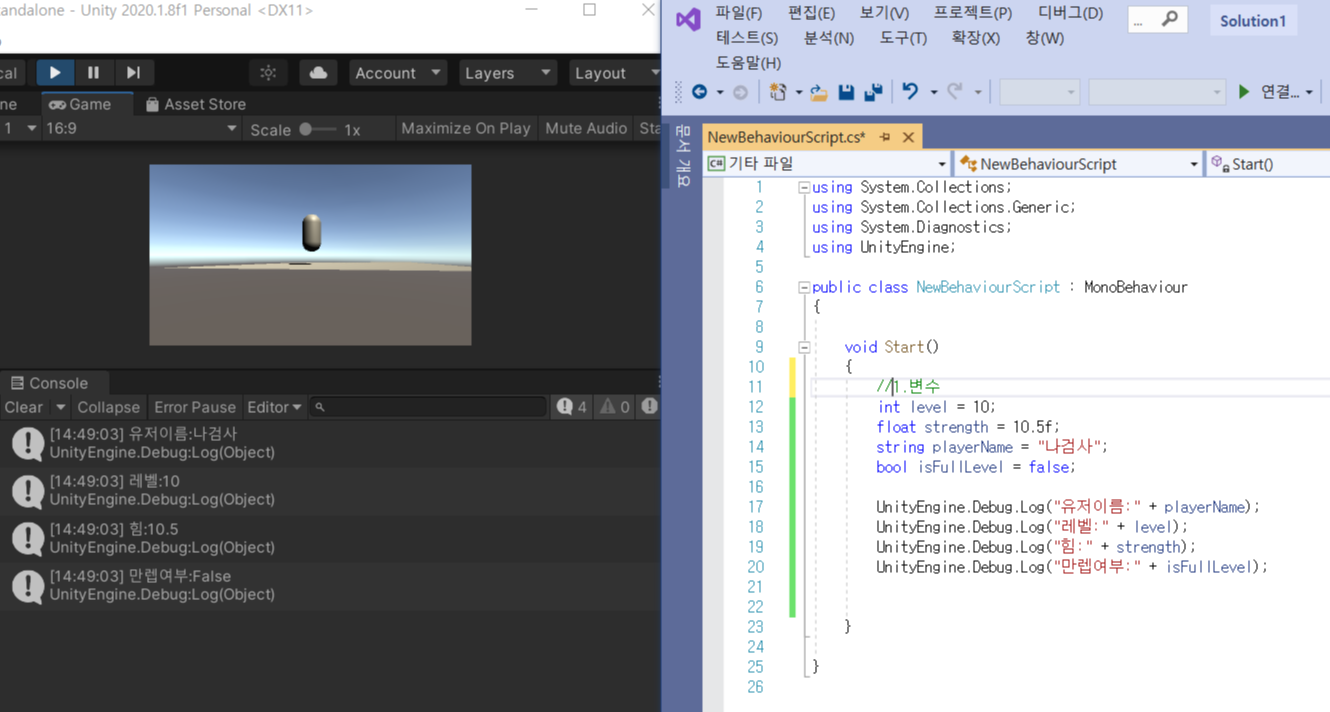This screenshot has width=1330, height=712.
Task: Open the undo history dropdown arrow
Action: pyautogui.click(x=934, y=92)
